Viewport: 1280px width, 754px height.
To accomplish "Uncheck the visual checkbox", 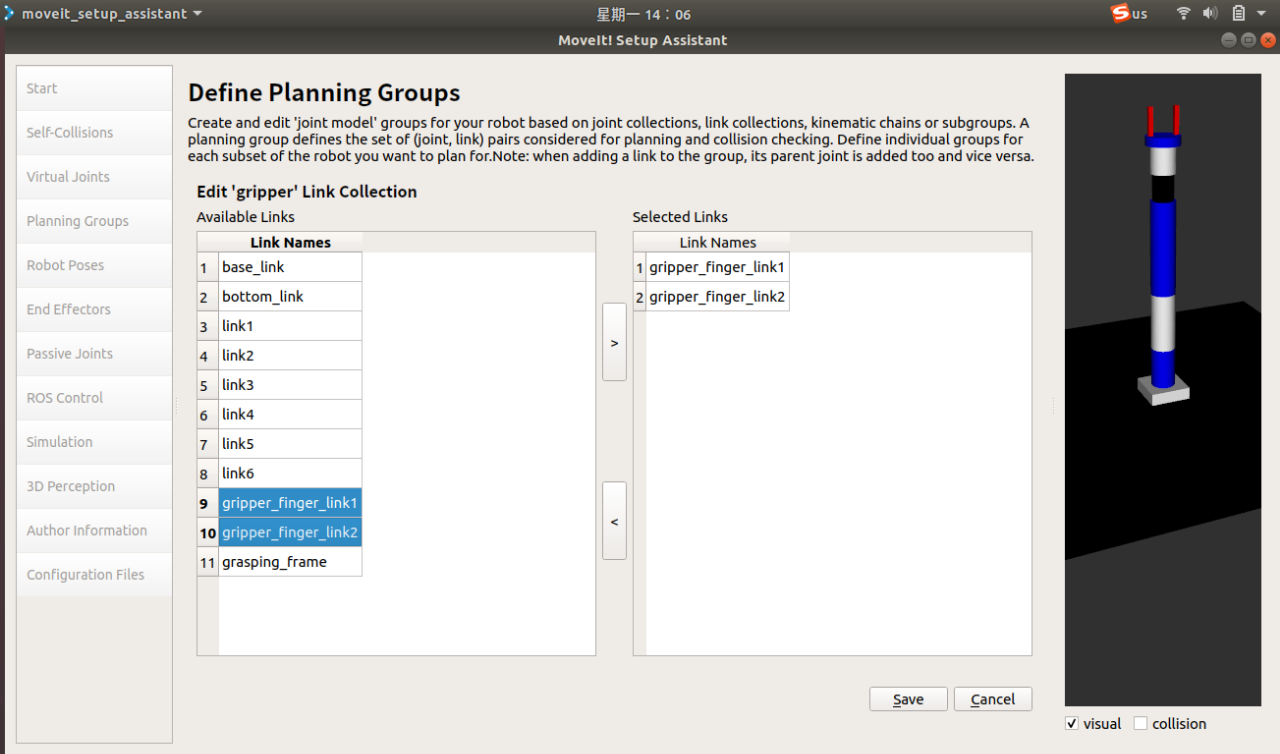I will click(x=1072, y=723).
